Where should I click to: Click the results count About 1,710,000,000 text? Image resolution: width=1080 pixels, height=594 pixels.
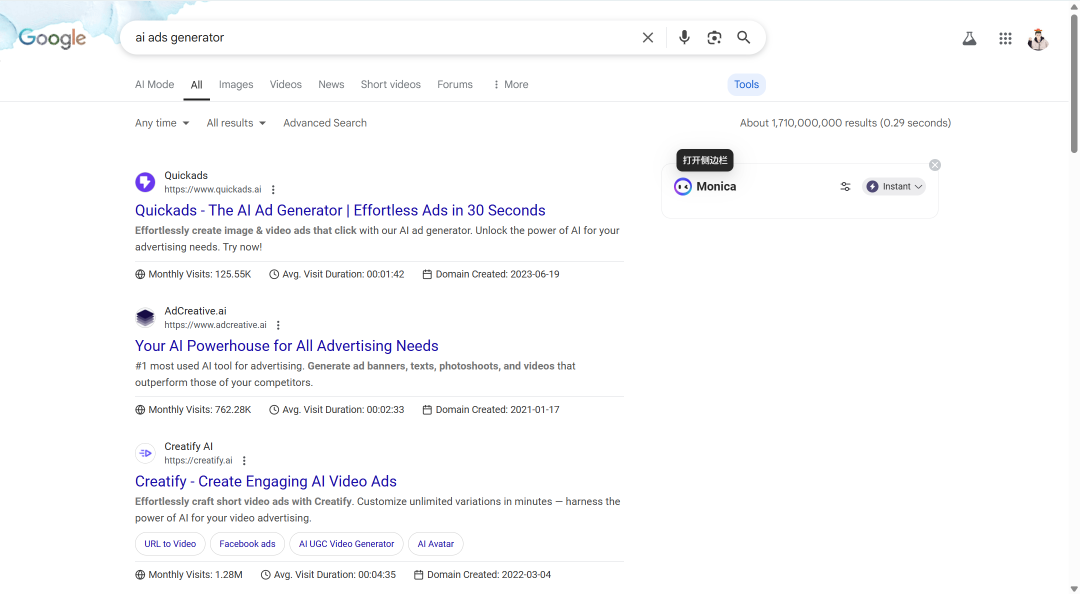pyautogui.click(x=845, y=123)
